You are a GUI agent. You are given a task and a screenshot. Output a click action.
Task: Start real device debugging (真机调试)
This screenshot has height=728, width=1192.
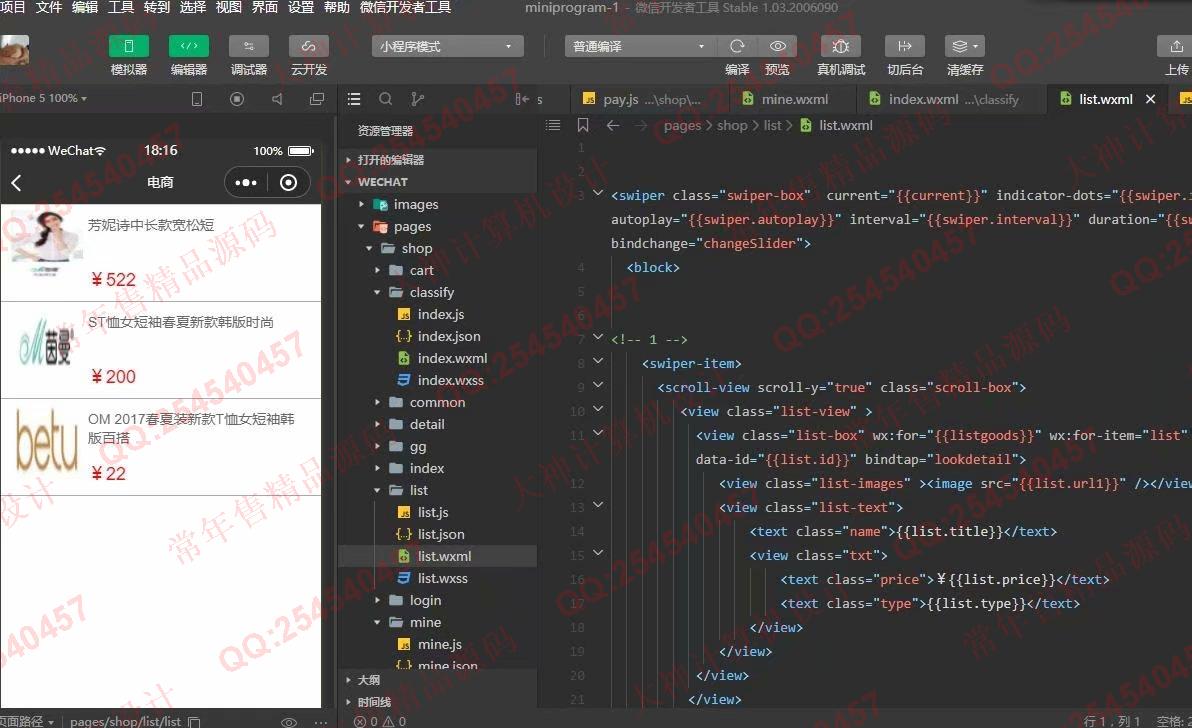[841, 46]
